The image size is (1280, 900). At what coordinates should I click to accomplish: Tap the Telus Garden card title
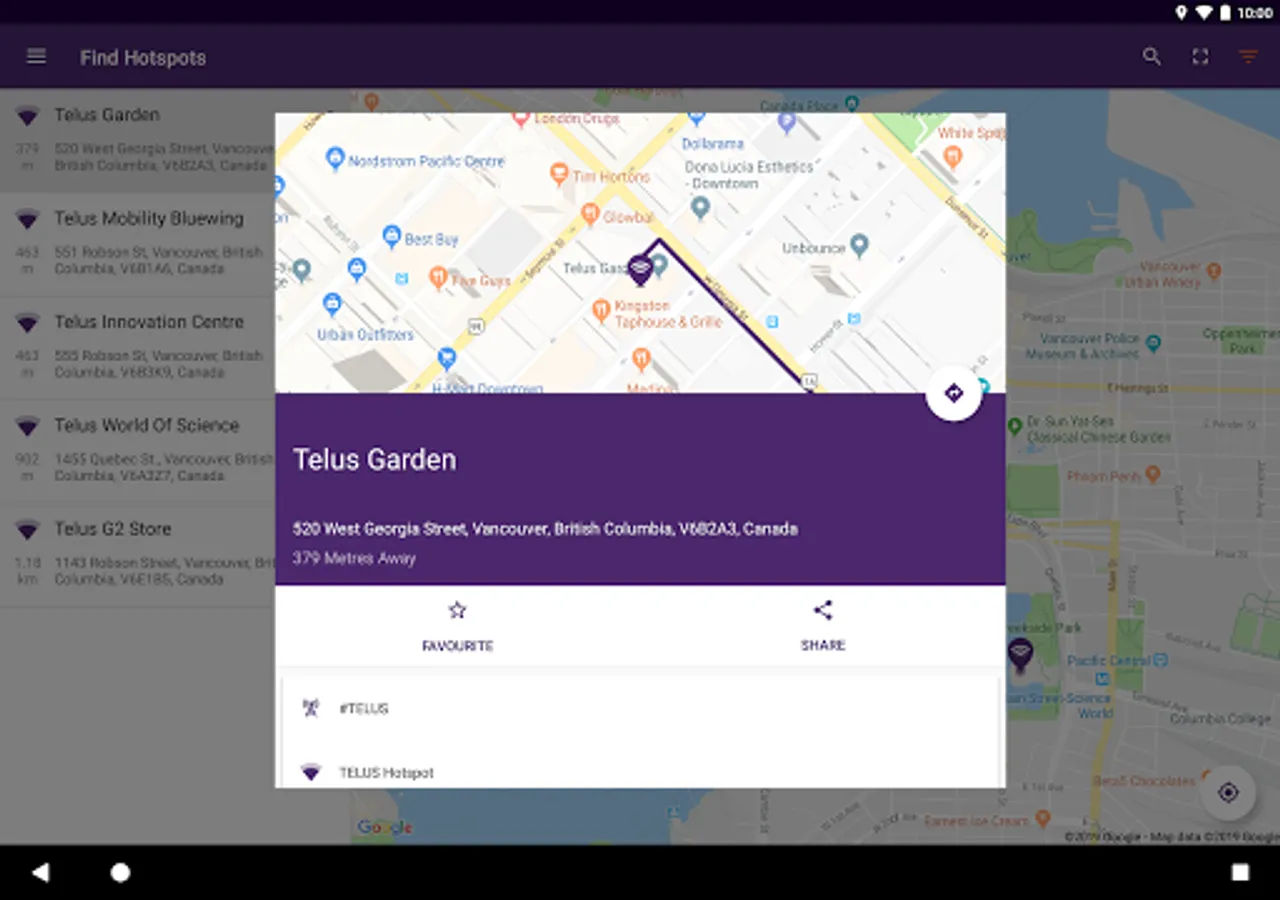pyautogui.click(x=374, y=460)
